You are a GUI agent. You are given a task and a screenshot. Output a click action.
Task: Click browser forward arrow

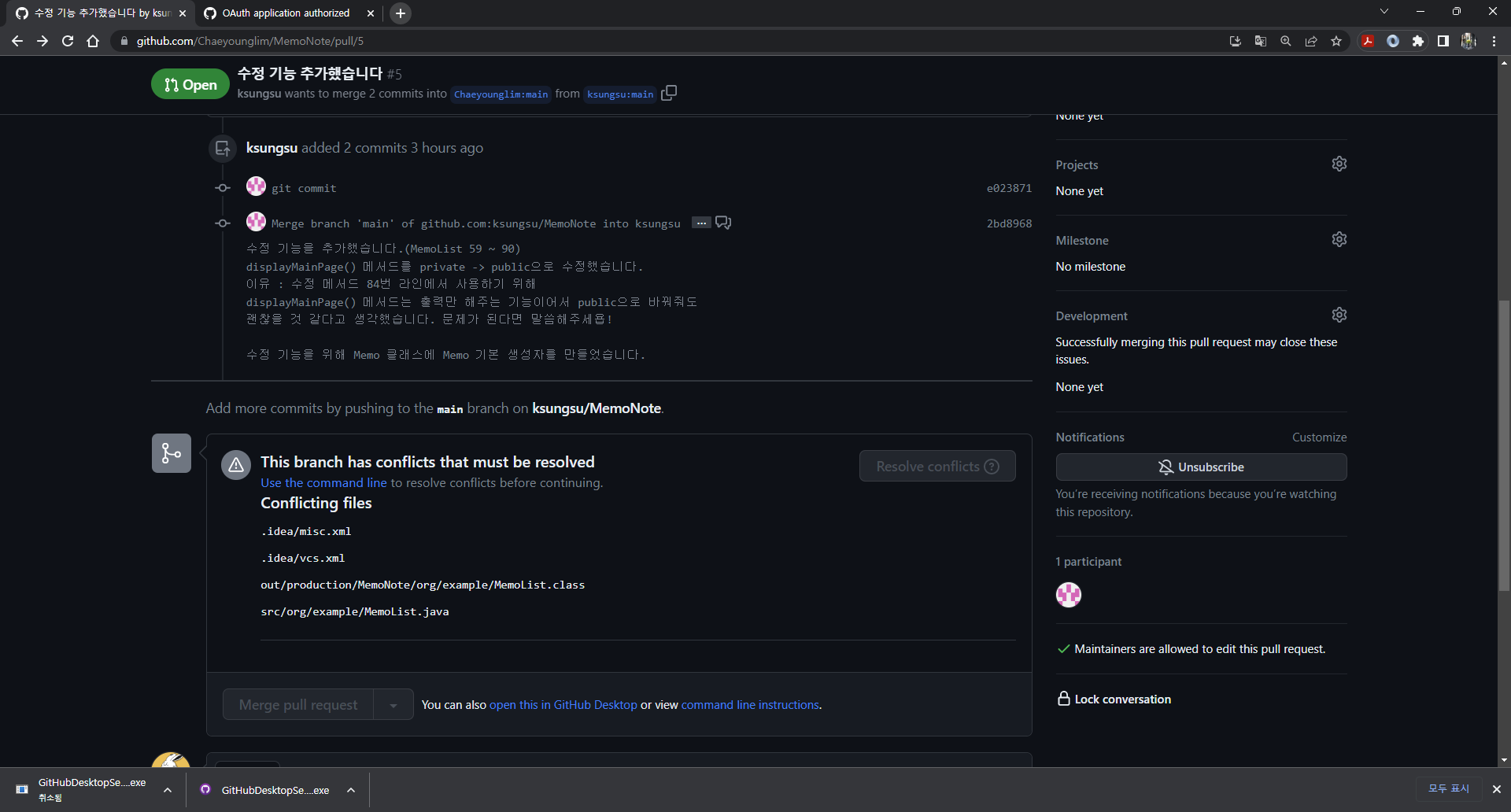[x=42, y=41]
